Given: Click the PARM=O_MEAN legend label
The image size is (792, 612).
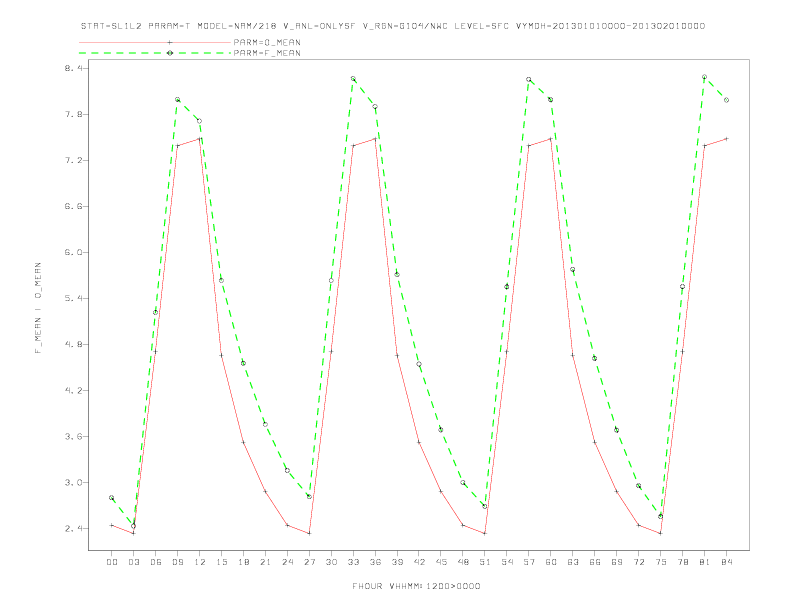Looking at the screenshot, I should tap(267, 43).
